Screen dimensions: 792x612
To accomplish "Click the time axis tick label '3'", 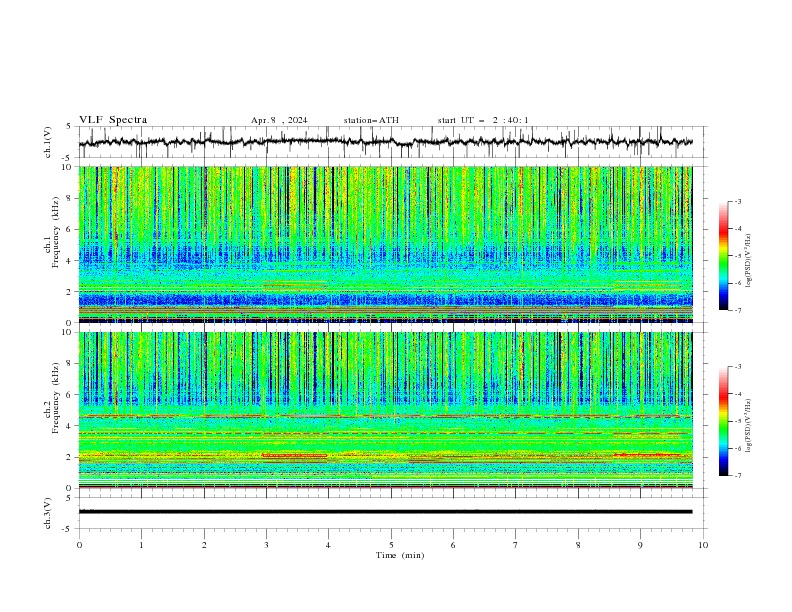I will [266, 545].
